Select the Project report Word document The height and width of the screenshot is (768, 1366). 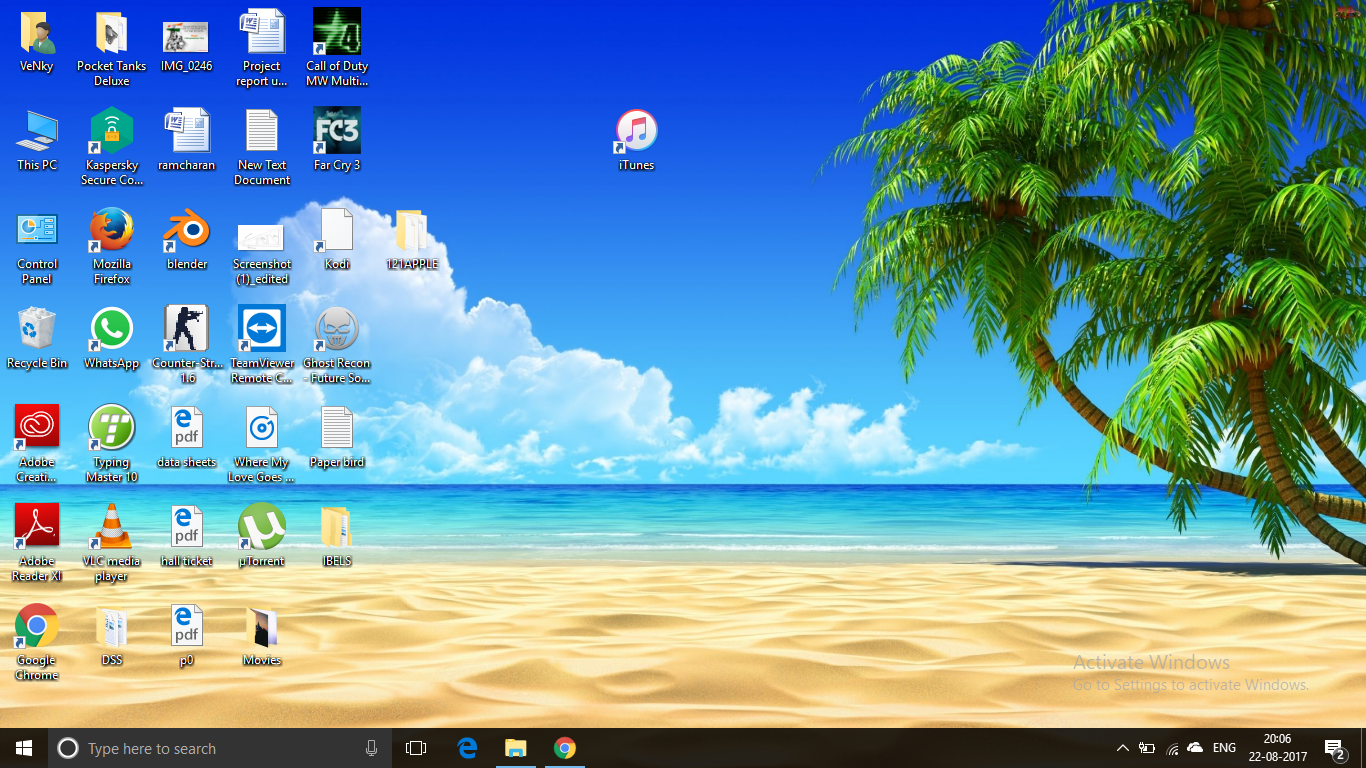pyautogui.click(x=262, y=48)
